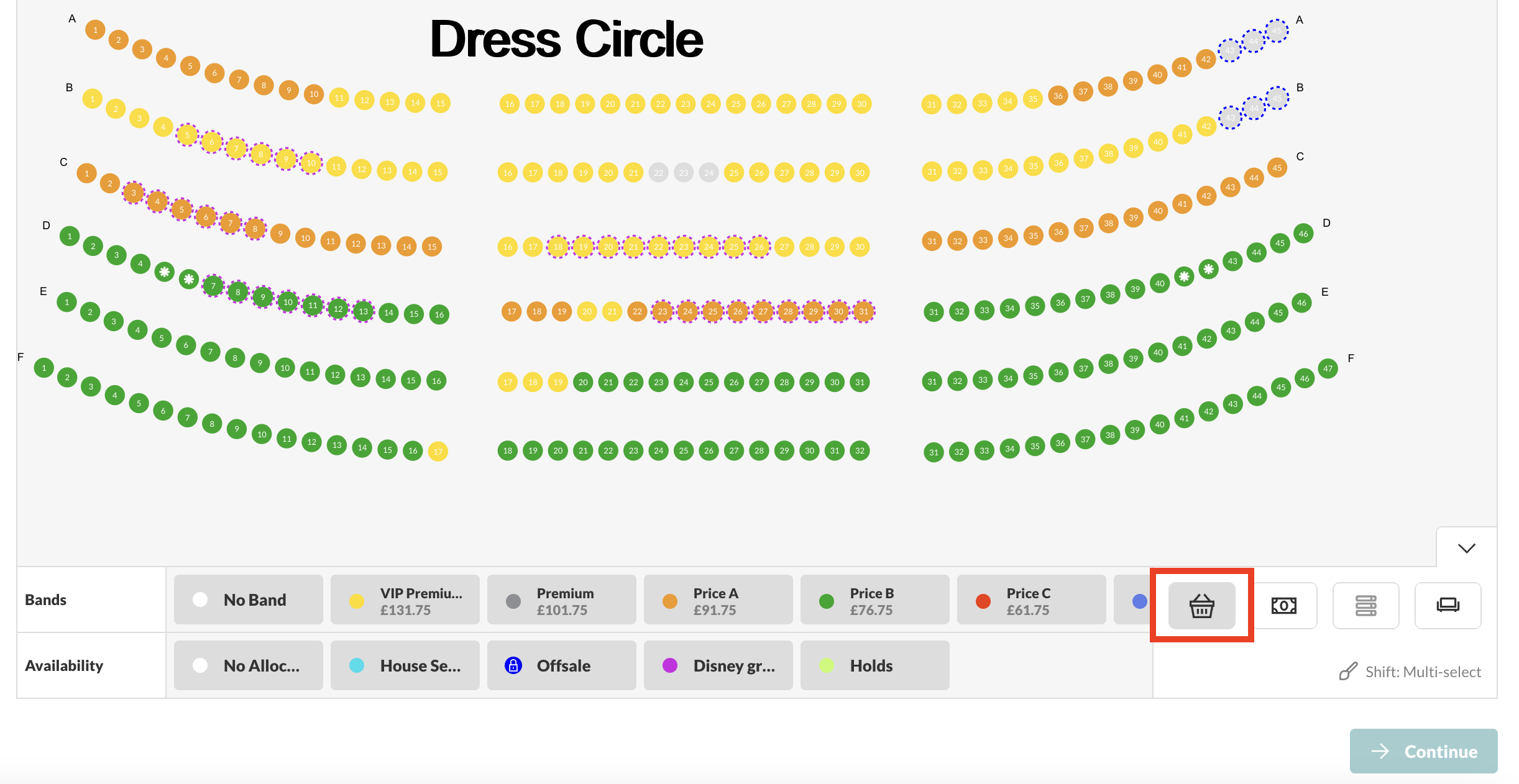The image size is (1519, 784).
Task: Click the Continue button
Action: pos(1423,751)
